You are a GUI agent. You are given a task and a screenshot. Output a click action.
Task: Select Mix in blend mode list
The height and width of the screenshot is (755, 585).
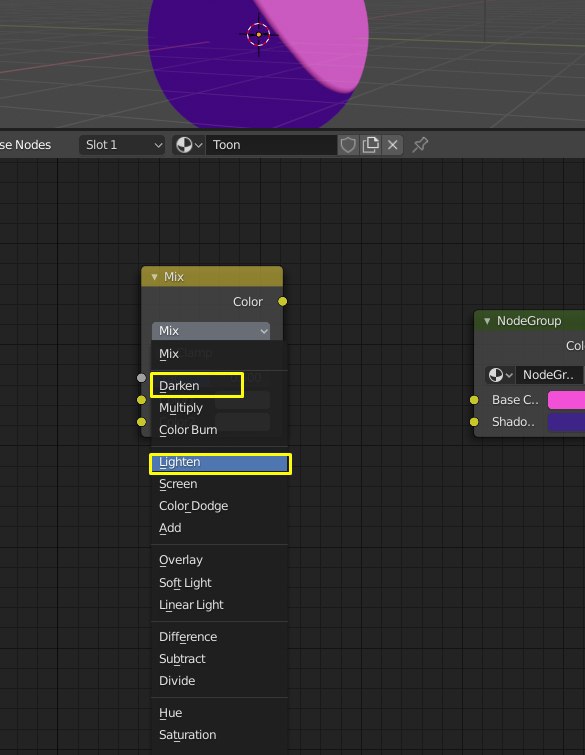[220, 354]
